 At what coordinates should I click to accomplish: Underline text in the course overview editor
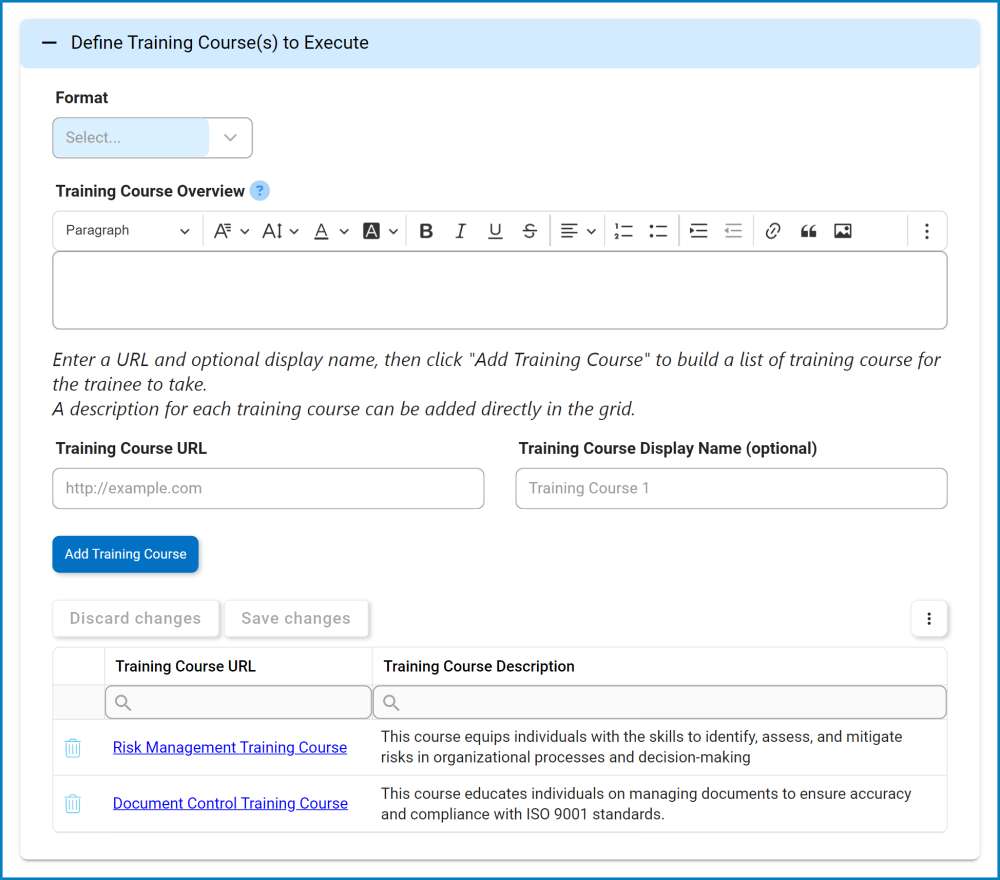click(x=495, y=230)
